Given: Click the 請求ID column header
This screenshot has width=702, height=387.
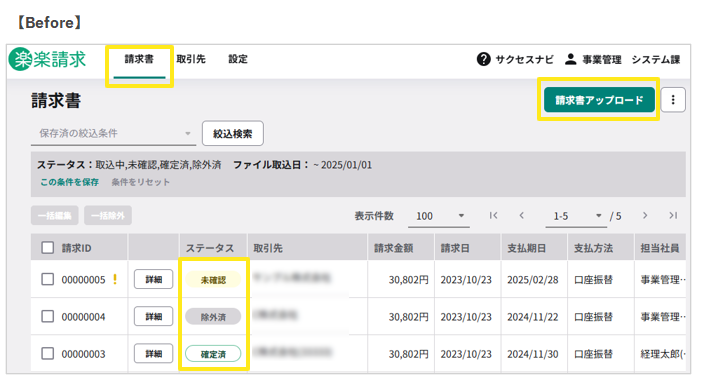Looking at the screenshot, I should point(77,248).
